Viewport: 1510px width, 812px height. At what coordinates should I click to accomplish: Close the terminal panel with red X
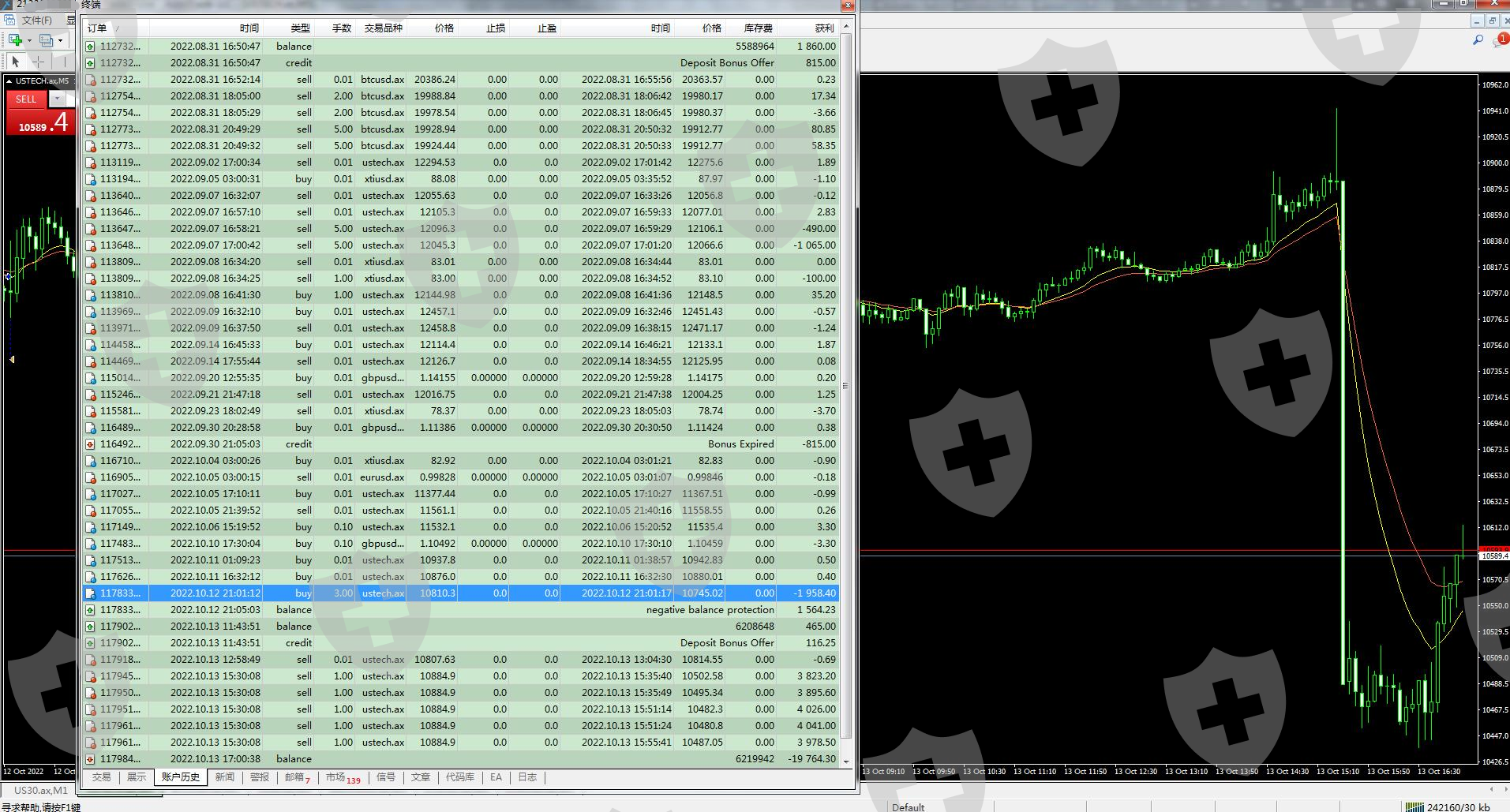[849, 6]
